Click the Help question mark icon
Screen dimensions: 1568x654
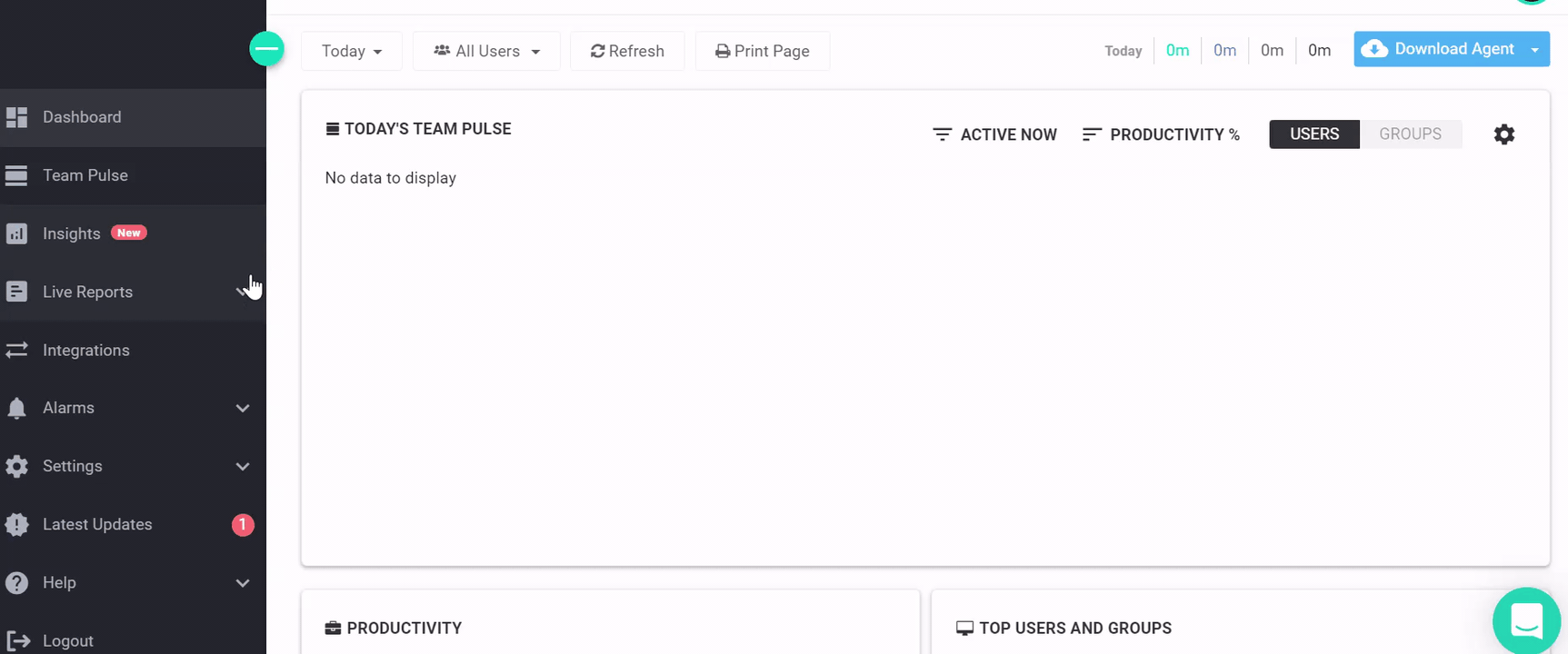coord(16,582)
